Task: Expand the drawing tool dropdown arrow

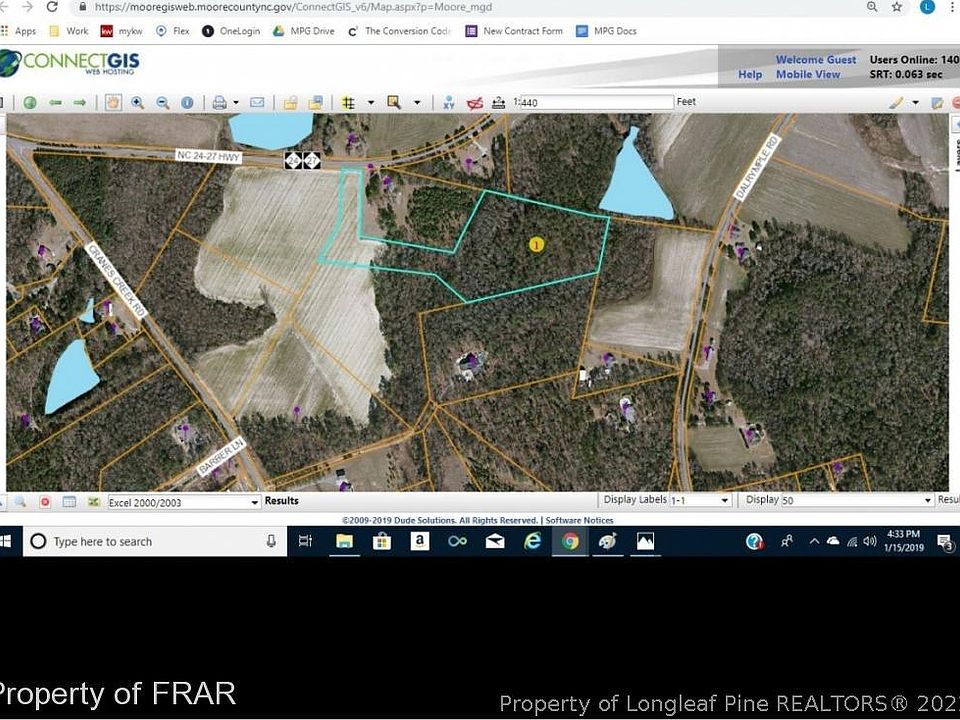Action: coord(915,103)
